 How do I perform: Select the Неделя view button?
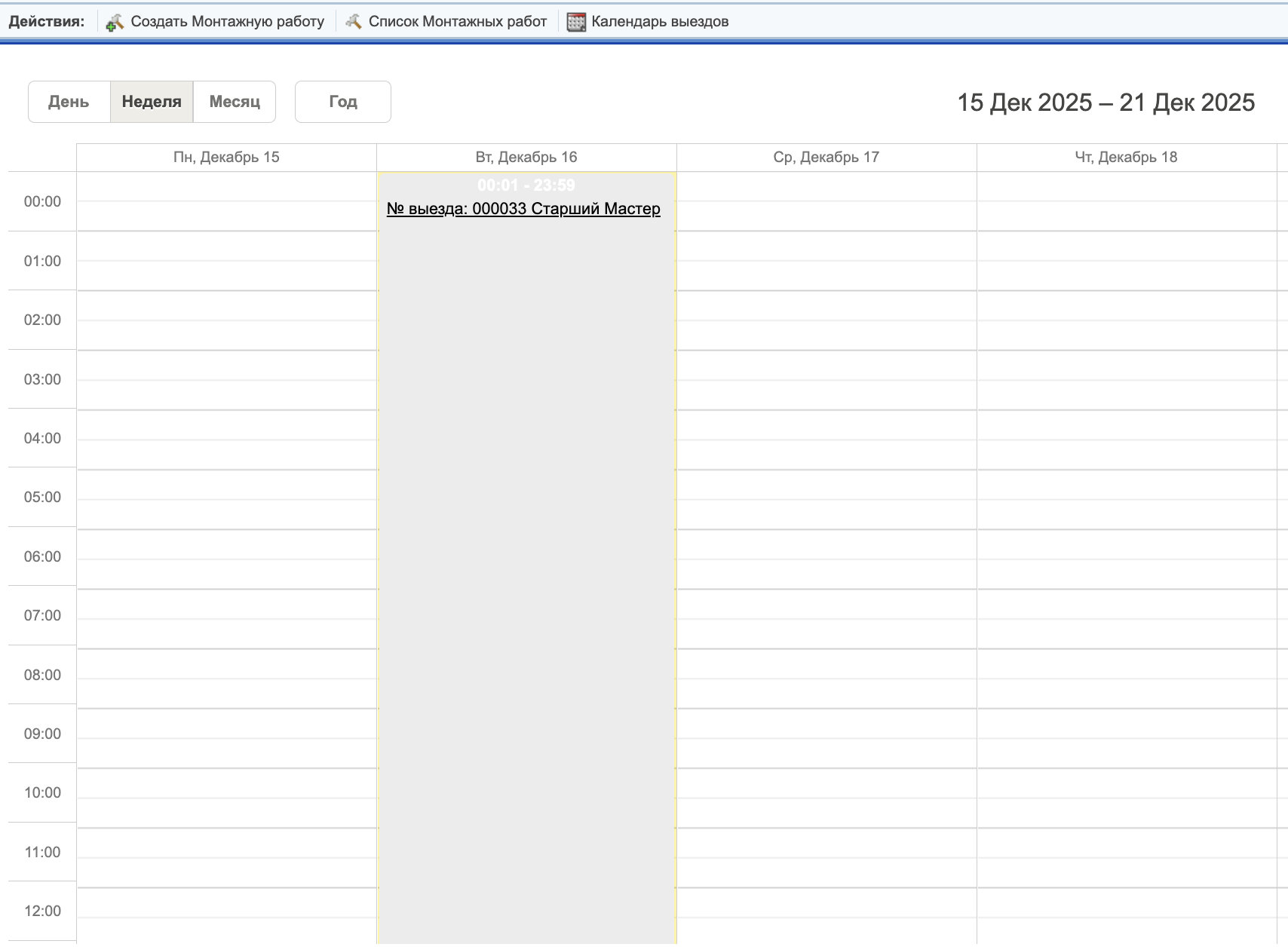152,102
